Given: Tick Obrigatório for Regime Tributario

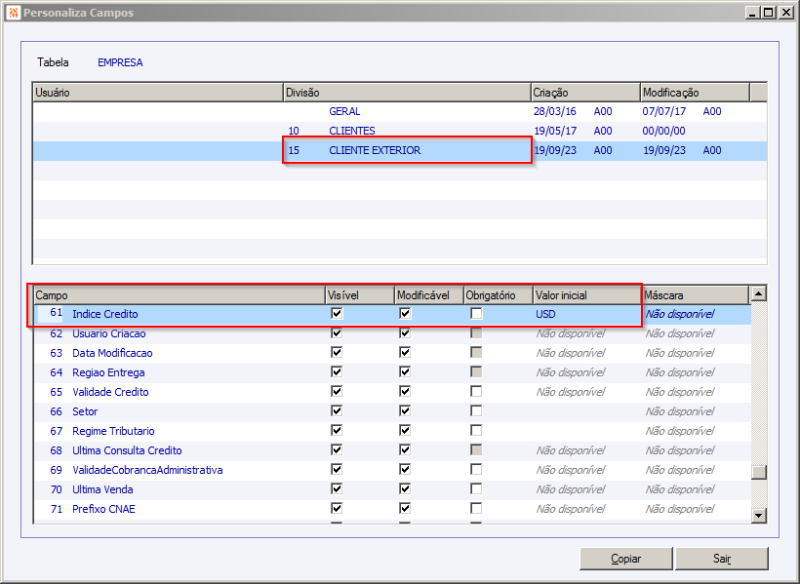Looking at the screenshot, I should (x=476, y=430).
